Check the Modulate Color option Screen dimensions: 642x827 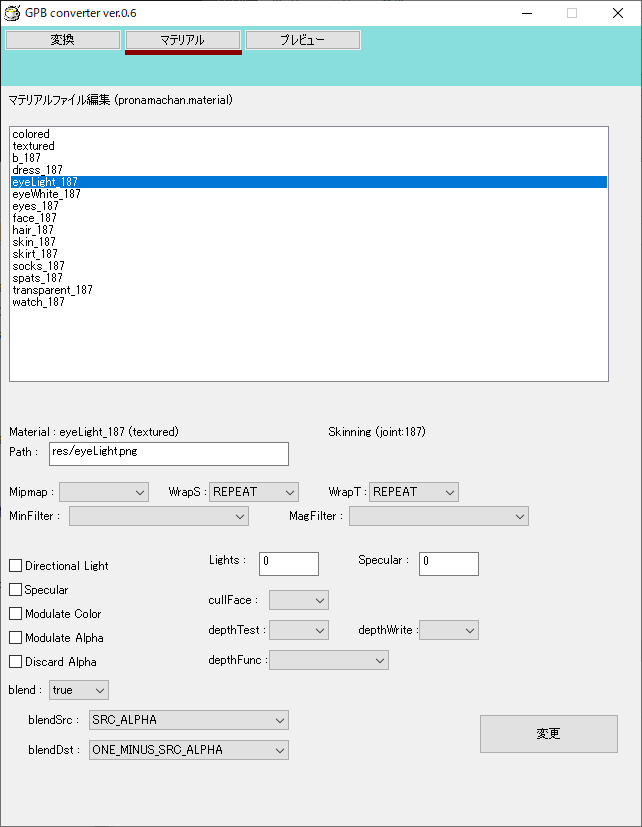pyautogui.click(x=16, y=614)
